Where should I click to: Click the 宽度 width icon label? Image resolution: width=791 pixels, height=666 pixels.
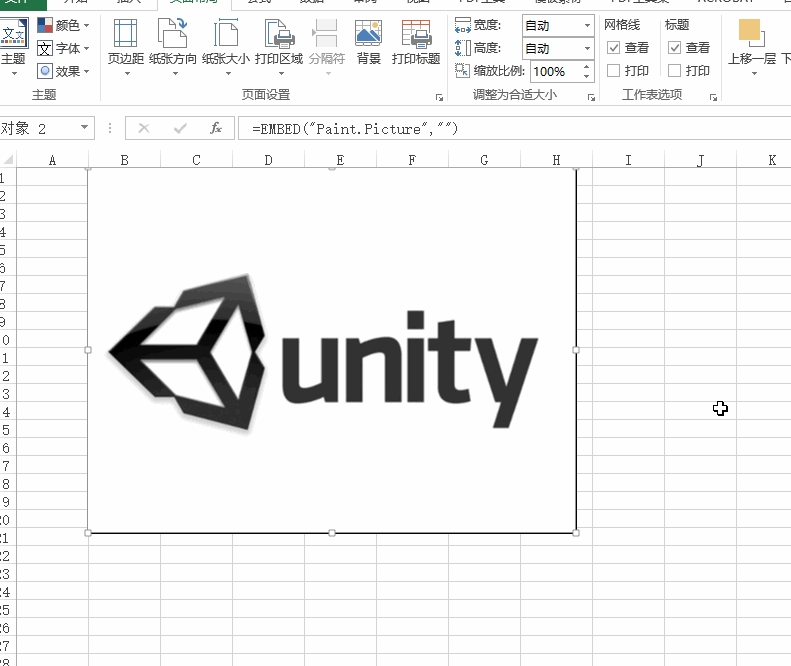coord(478,25)
